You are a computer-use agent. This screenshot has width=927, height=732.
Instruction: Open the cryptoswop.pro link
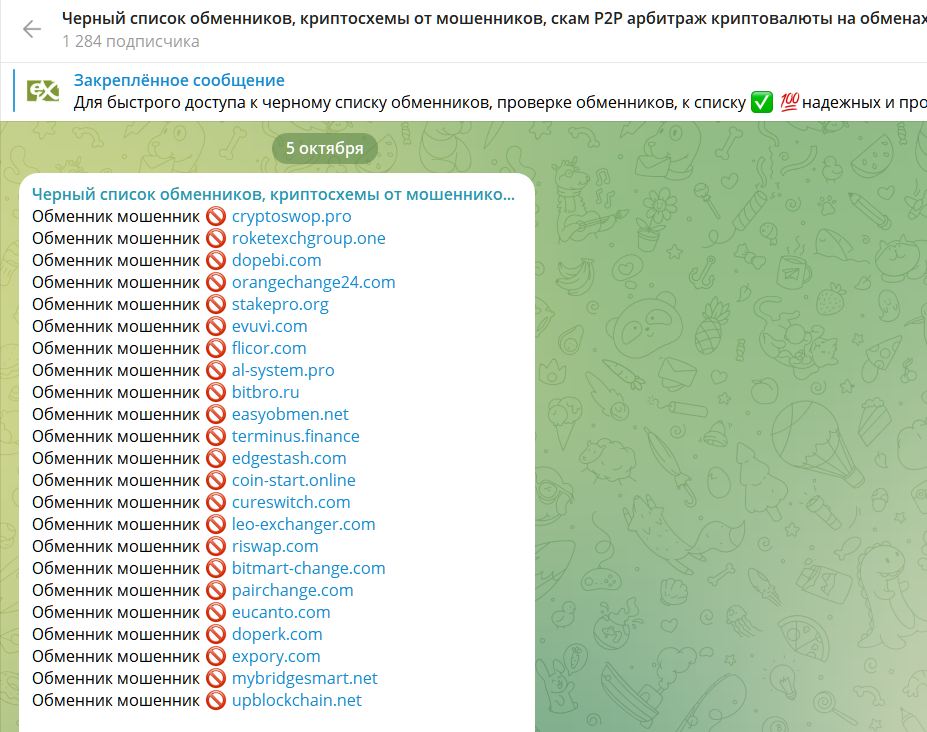point(291,216)
